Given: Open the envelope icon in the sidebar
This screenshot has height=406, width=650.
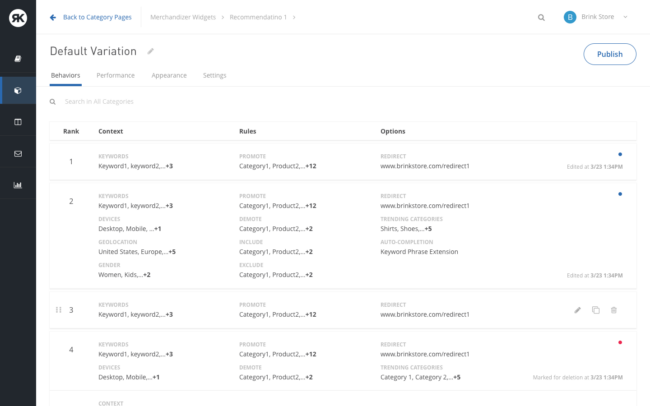Looking at the screenshot, I should 17,154.
